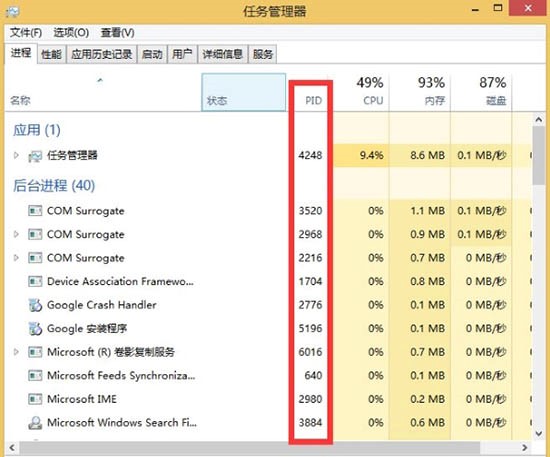This screenshot has height=457, width=550.
Task: Click the Task Manager app icon in process list
Action: click(35, 156)
